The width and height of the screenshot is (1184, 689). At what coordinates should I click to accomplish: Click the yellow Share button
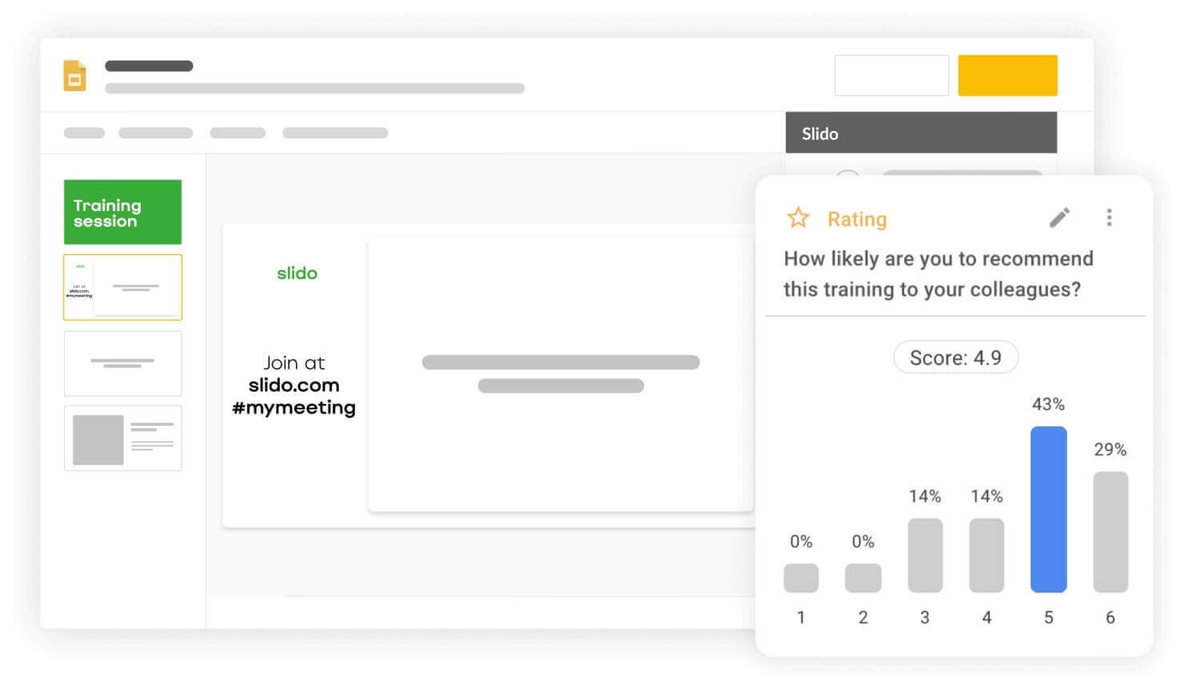coord(1007,75)
